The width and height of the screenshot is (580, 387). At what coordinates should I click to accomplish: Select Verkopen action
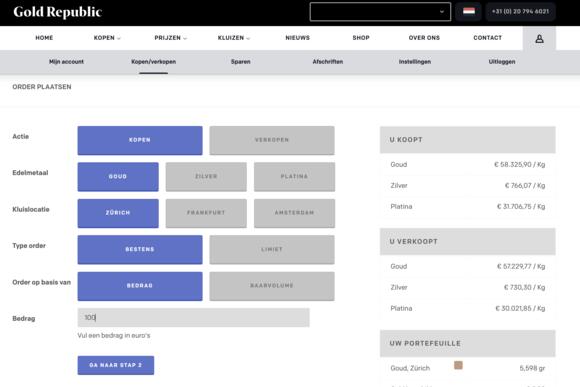point(272,140)
